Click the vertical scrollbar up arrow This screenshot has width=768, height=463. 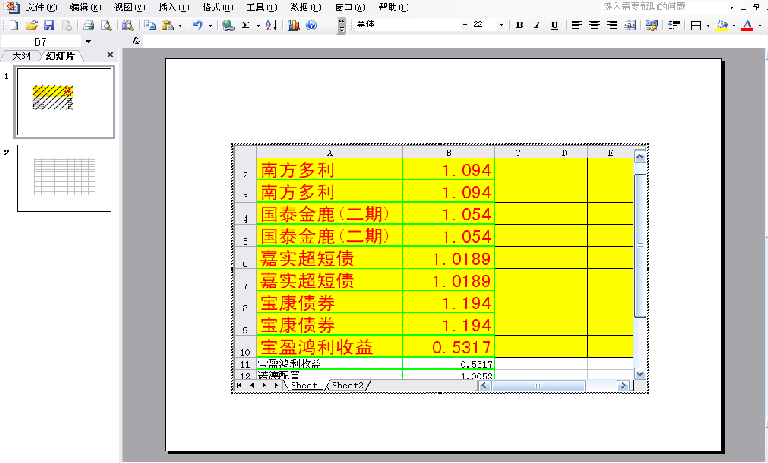(x=640, y=157)
